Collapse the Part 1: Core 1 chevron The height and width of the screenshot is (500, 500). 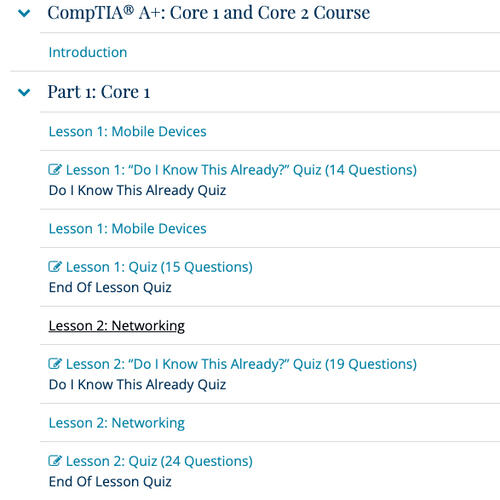coord(24,92)
